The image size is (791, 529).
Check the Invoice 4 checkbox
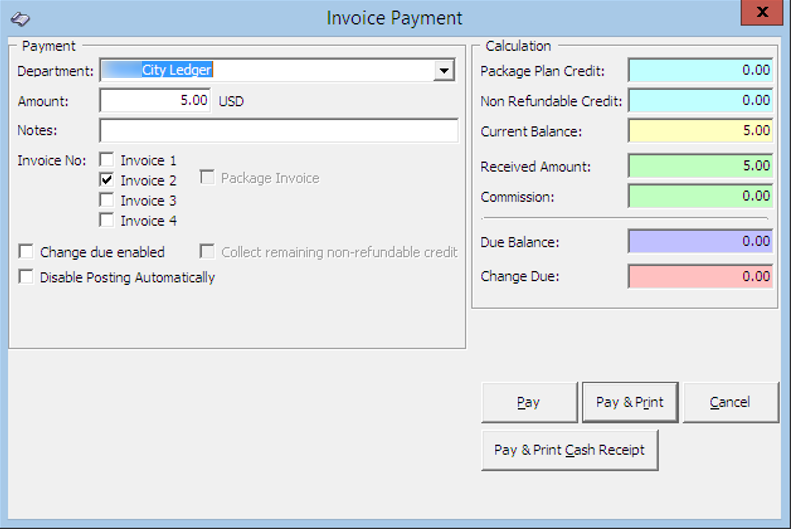[107, 220]
